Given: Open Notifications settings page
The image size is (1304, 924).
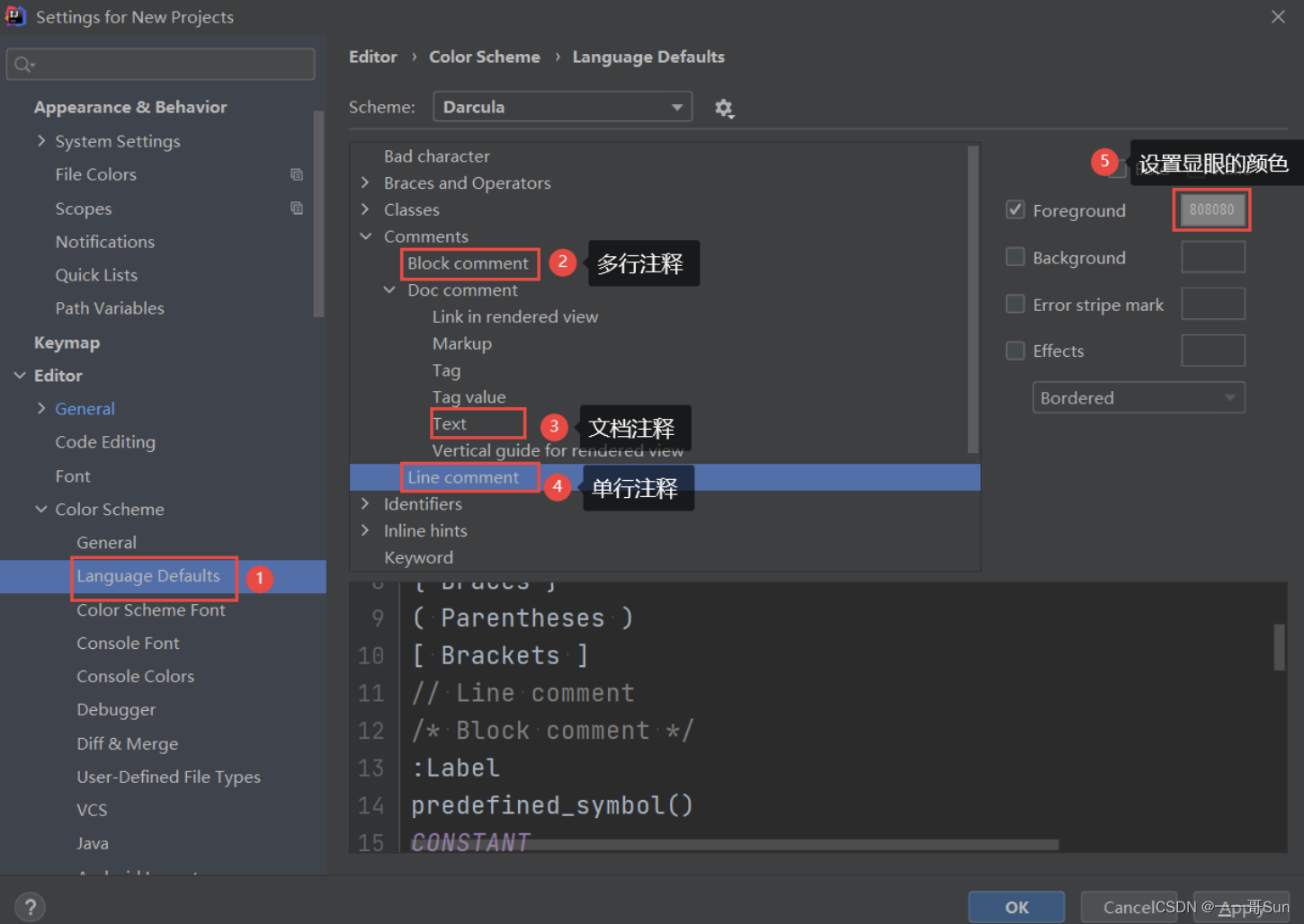Looking at the screenshot, I should 105,242.
